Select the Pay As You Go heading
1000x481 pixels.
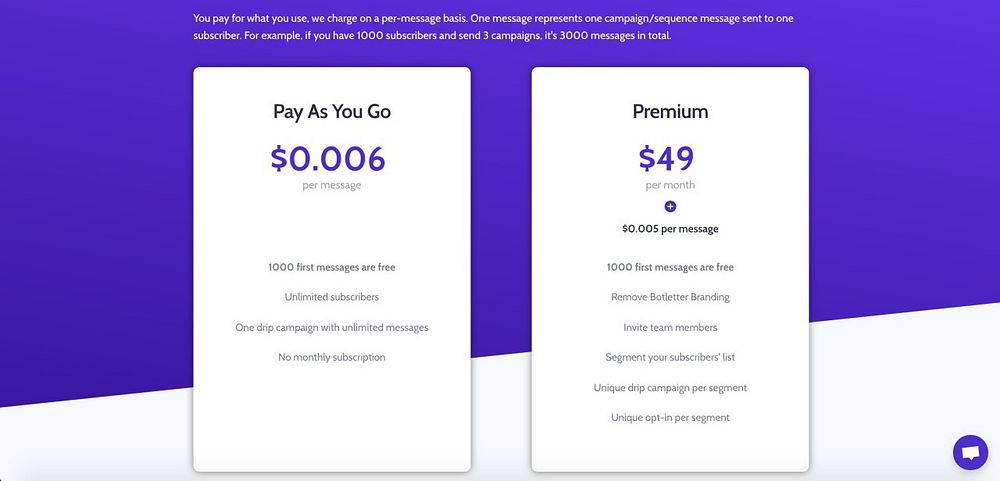coord(332,112)
